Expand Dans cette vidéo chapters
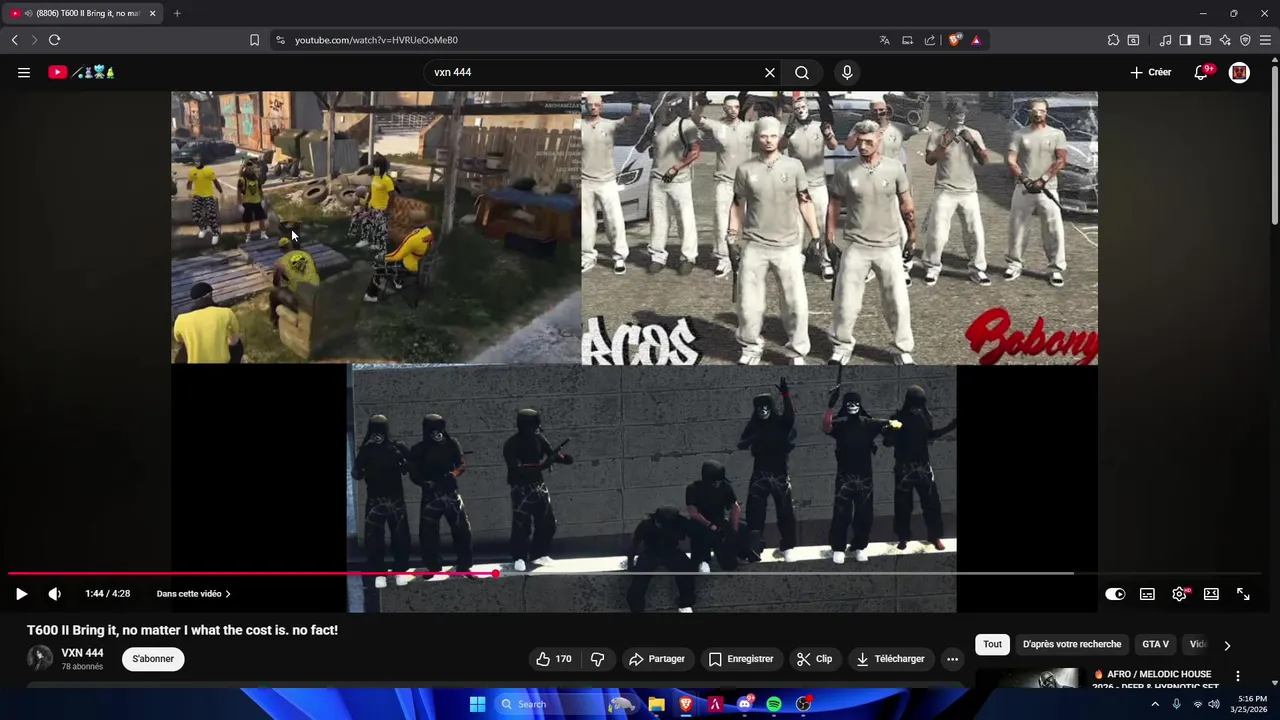 [x=193, y=594]
